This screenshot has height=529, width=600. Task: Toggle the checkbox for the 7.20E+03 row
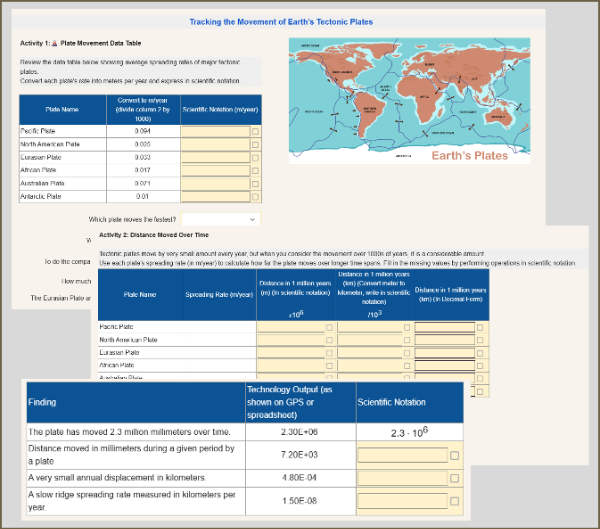455,455
